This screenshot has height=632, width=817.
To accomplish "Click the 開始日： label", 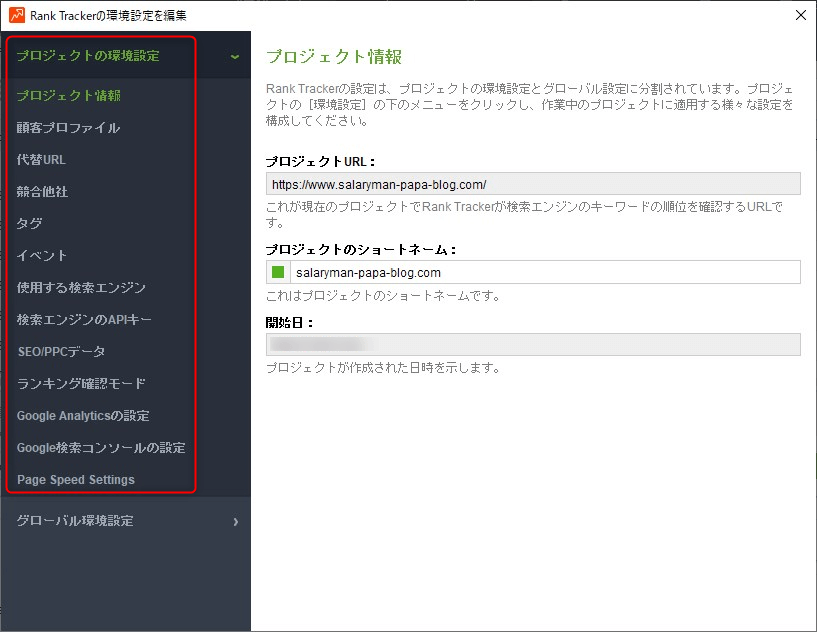I will tap(290, 323).
